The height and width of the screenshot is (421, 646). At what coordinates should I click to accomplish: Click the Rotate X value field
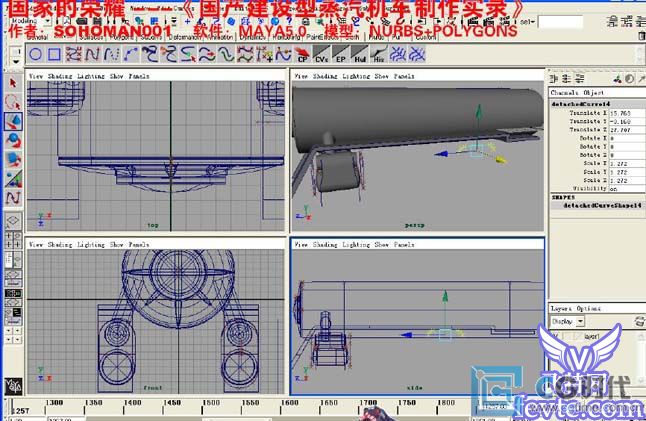point(627,138)
